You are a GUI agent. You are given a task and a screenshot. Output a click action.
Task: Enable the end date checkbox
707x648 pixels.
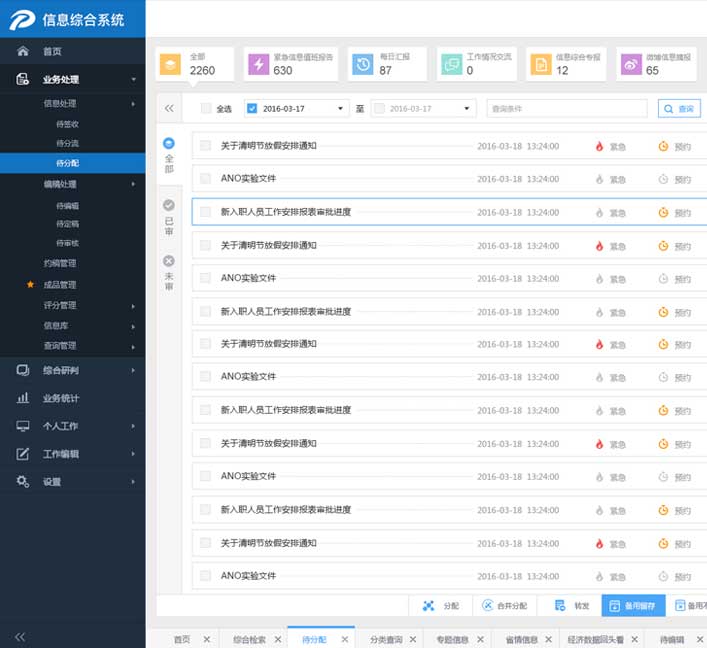379,108
